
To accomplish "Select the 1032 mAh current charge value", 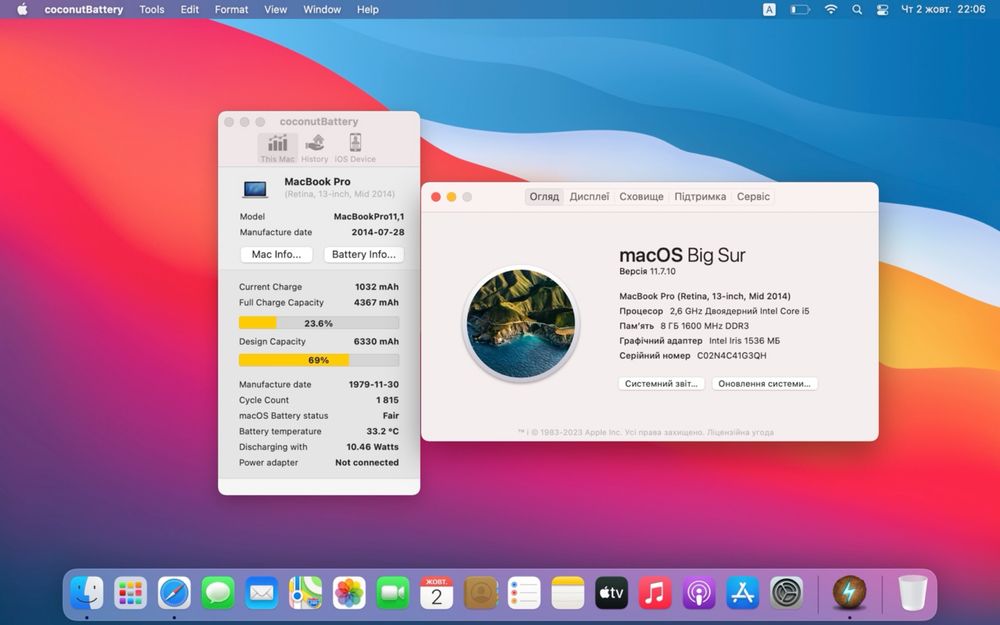I will click(x=376, y=287).
